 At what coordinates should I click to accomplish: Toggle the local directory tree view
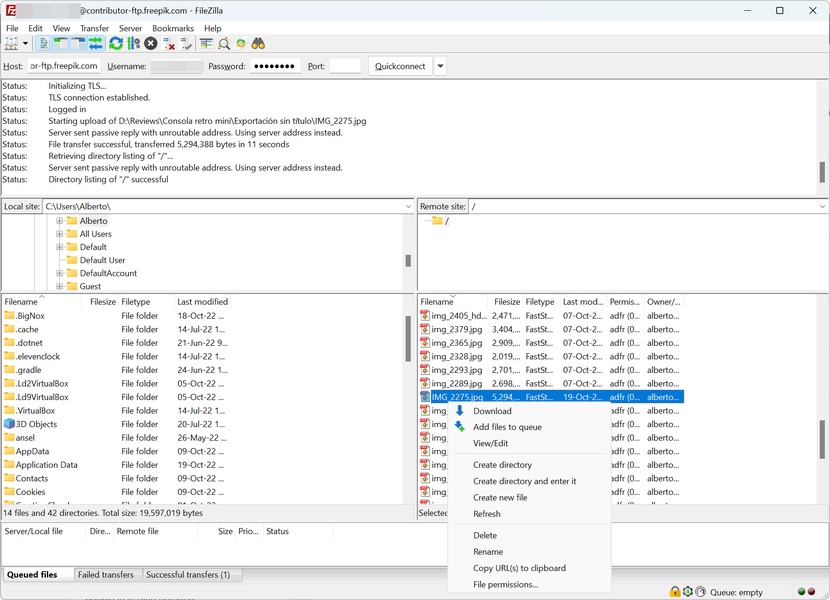pyautogui.click(x=61, y=44)
